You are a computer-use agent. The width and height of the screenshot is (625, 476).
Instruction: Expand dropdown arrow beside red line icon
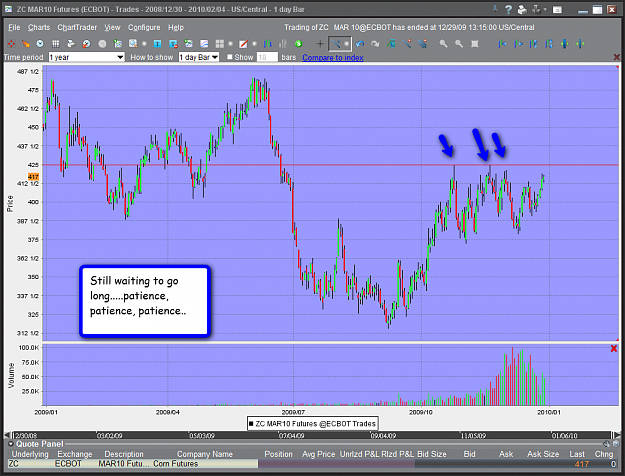tap(254, 44)
